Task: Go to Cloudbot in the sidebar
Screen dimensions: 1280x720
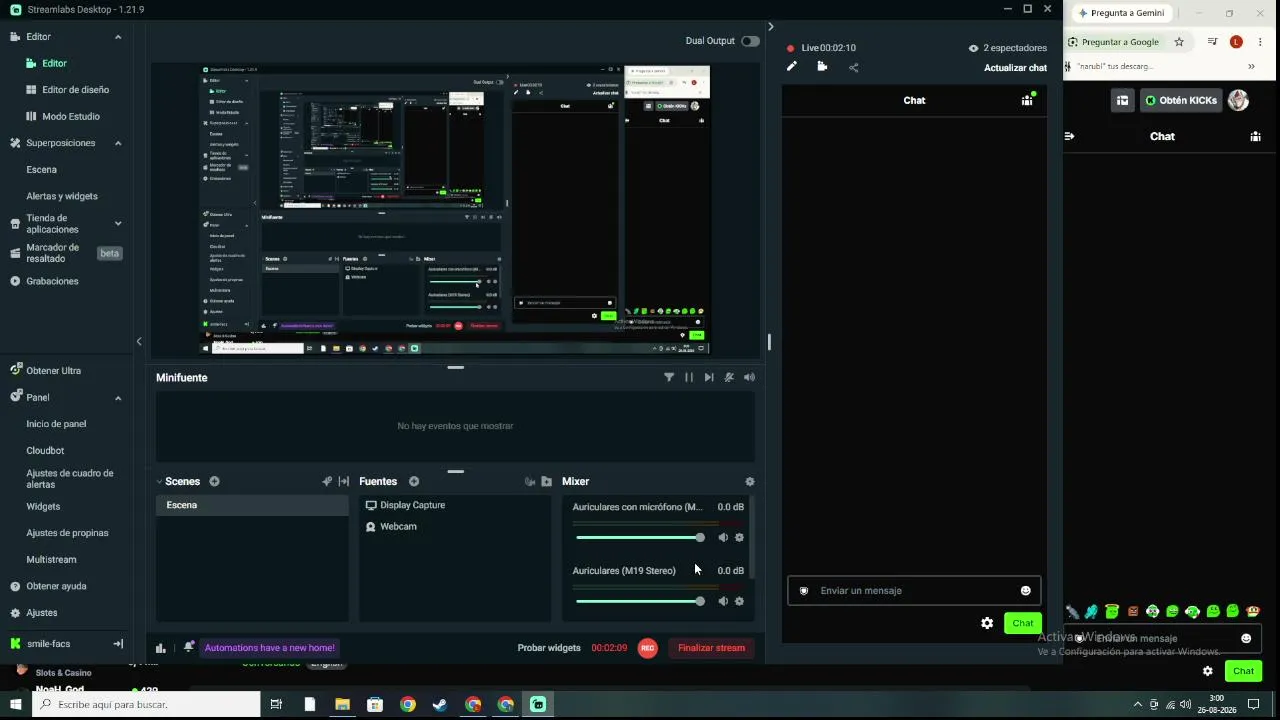Action: pos(45,451)
